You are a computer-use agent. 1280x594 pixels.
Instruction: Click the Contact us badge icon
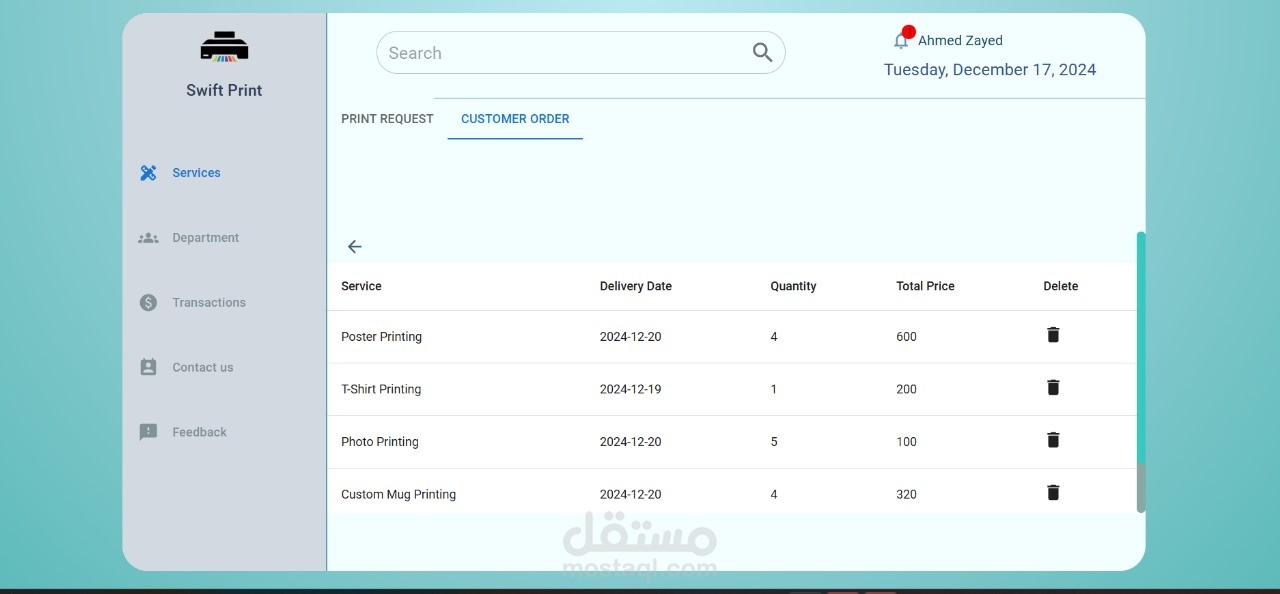click(x=148, y=367)
